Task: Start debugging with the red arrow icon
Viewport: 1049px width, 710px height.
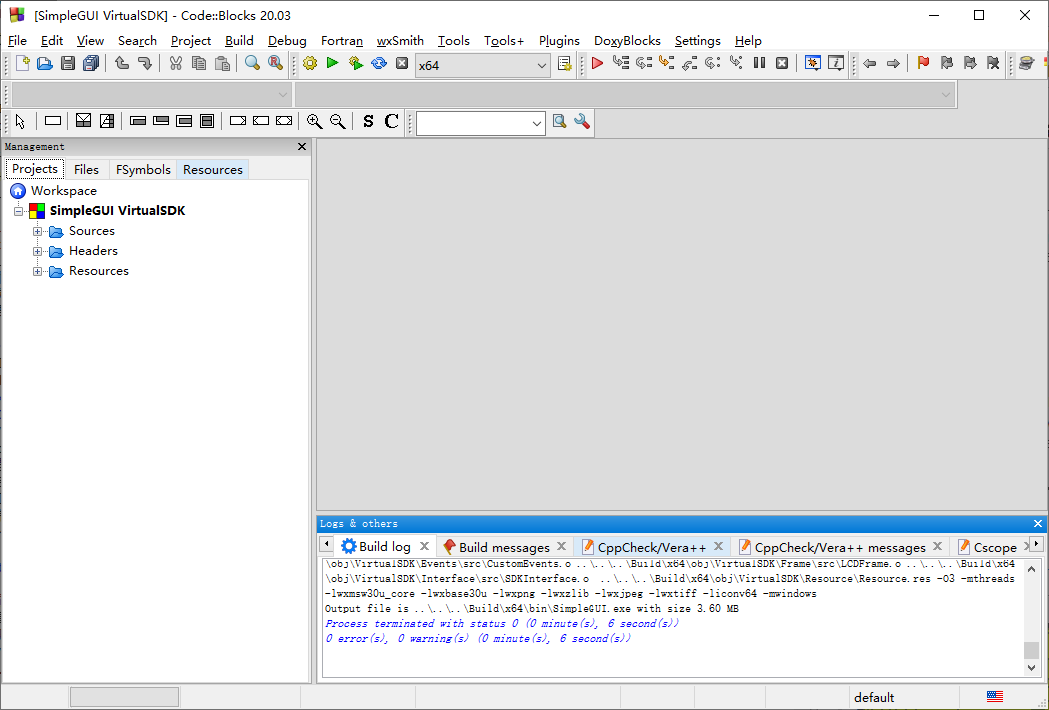Action: 597,64
